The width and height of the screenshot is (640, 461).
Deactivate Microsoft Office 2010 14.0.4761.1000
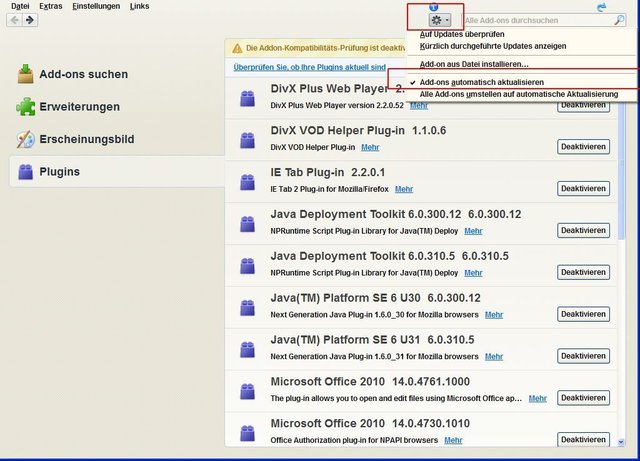click(x=583, y=398)
